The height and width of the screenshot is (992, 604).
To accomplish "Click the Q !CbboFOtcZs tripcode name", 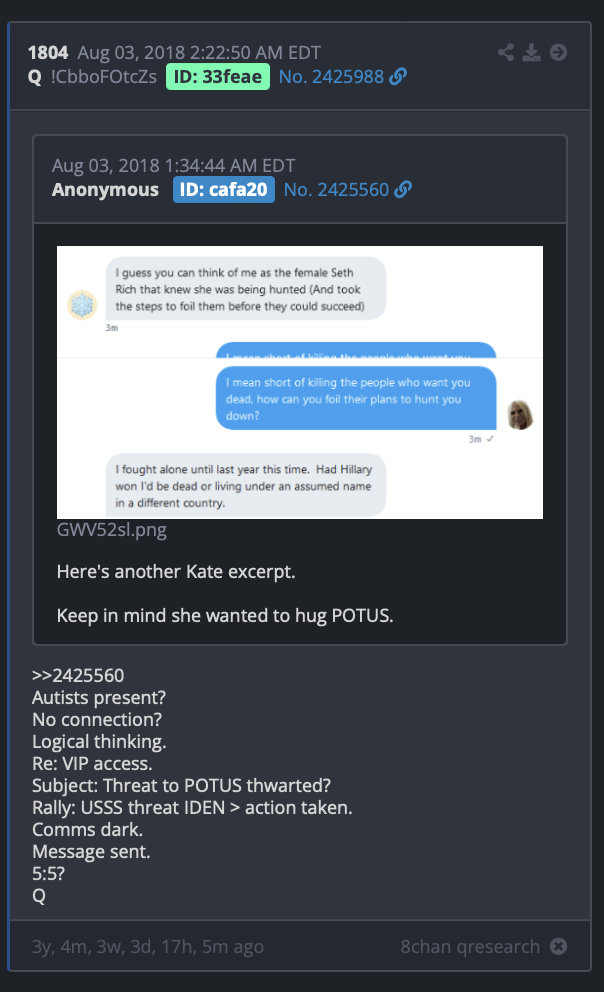I will (x=92, y=77).
